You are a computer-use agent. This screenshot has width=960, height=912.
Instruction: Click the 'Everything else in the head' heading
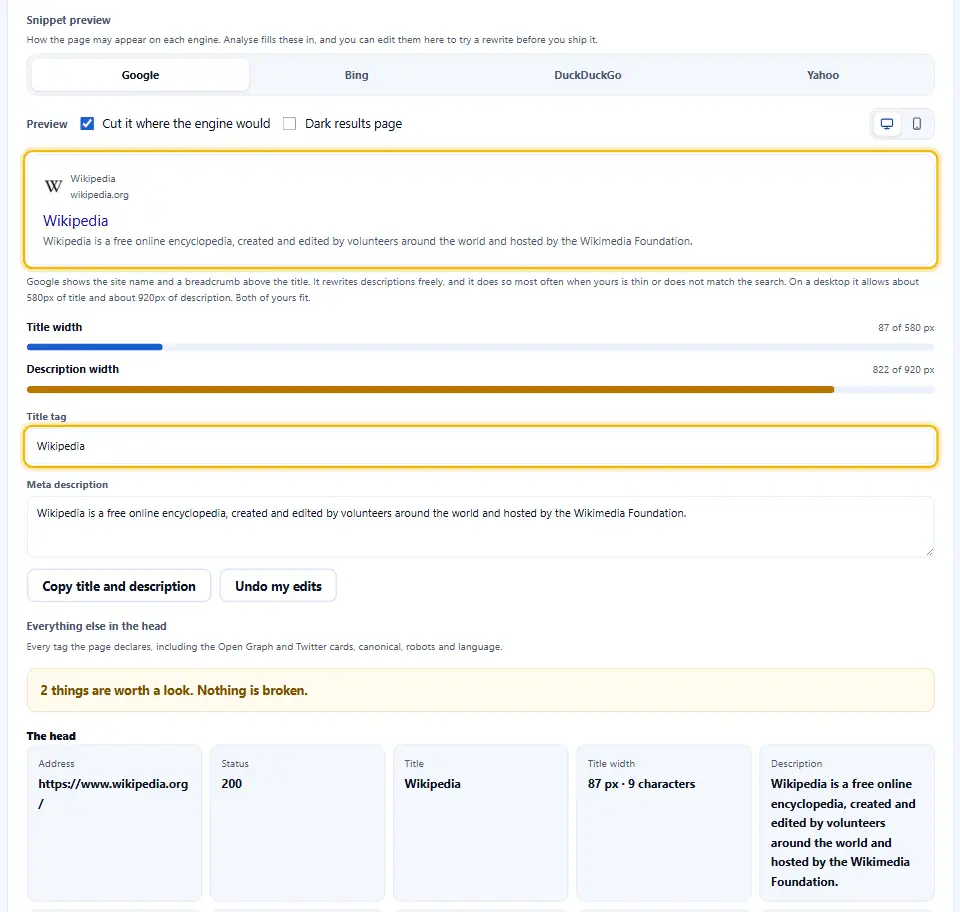96,626
